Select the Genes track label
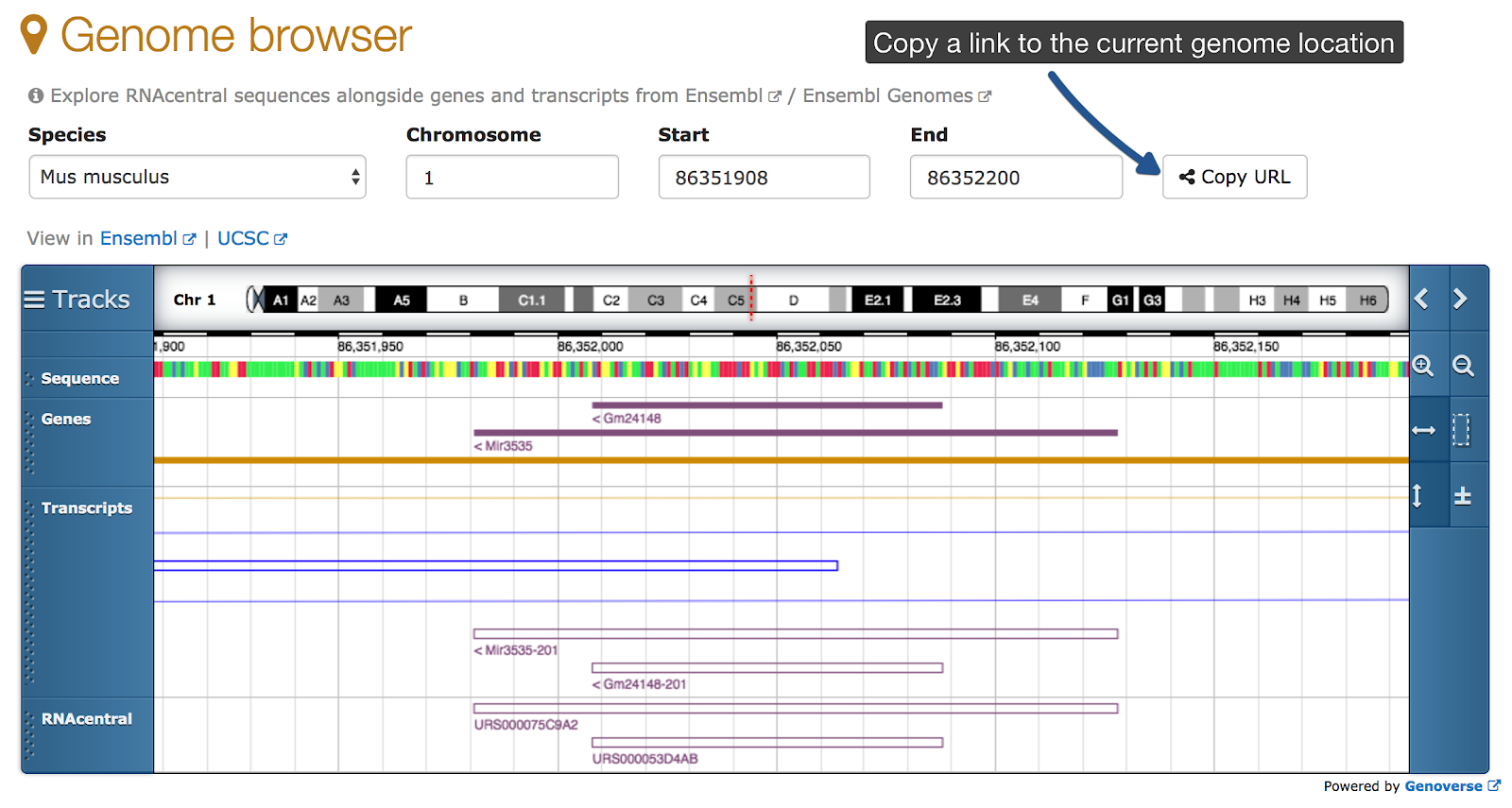Image resolution: width=1512 pixels, height=808 pixels. click(x=66, y=419)
